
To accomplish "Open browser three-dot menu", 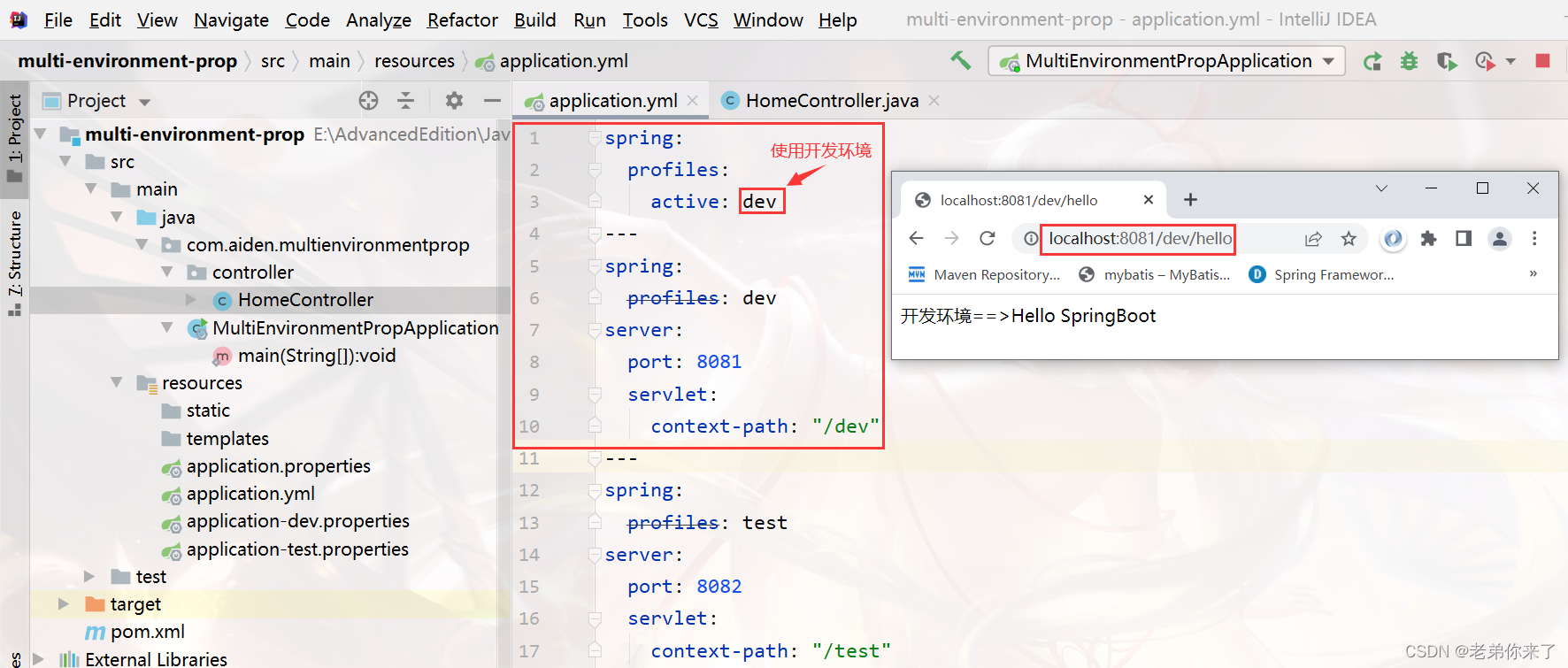I will click(x=1535, y=239).
